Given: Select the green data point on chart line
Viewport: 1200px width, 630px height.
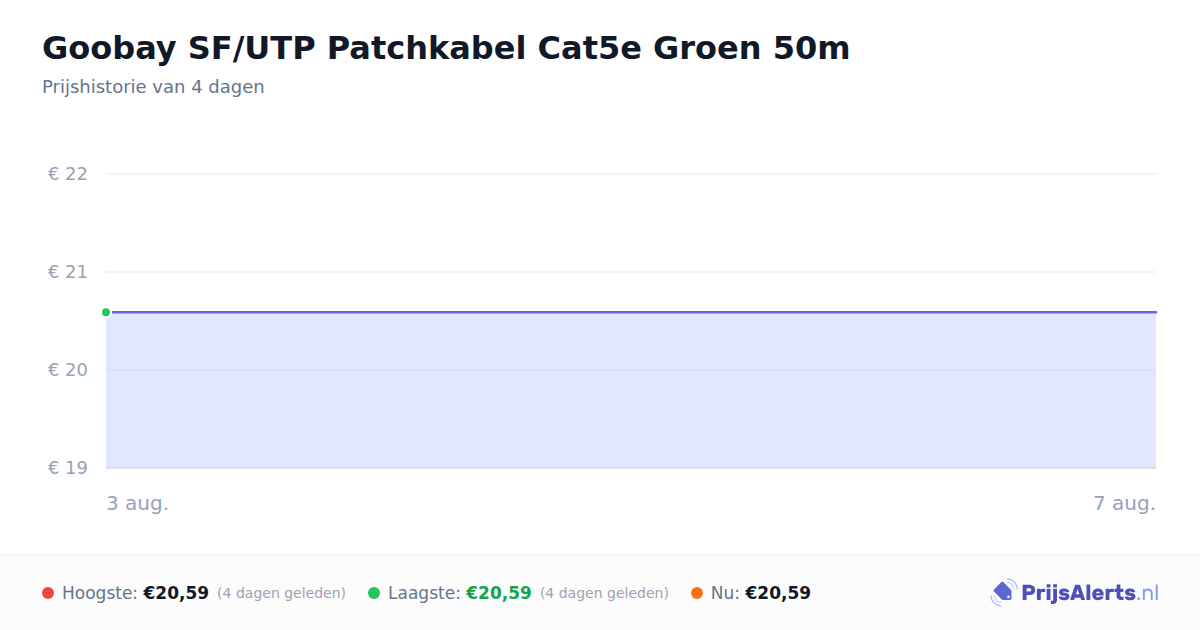Looking at the screenshot, I should pos(106,312).
